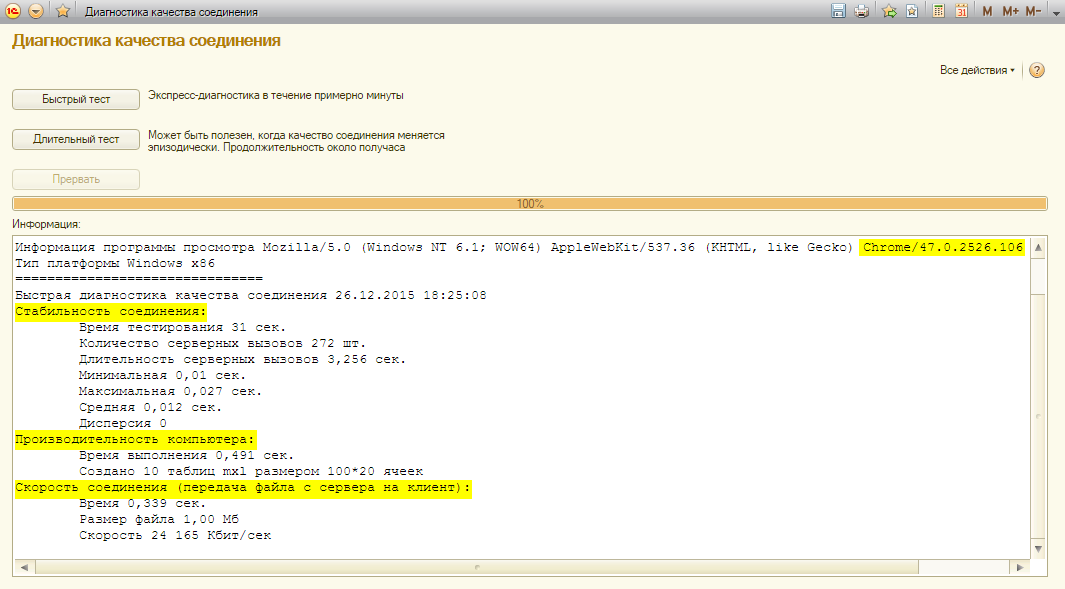Click the favorites star left of the title
This screenshot has width=1065, height=589.
(63, 12)
